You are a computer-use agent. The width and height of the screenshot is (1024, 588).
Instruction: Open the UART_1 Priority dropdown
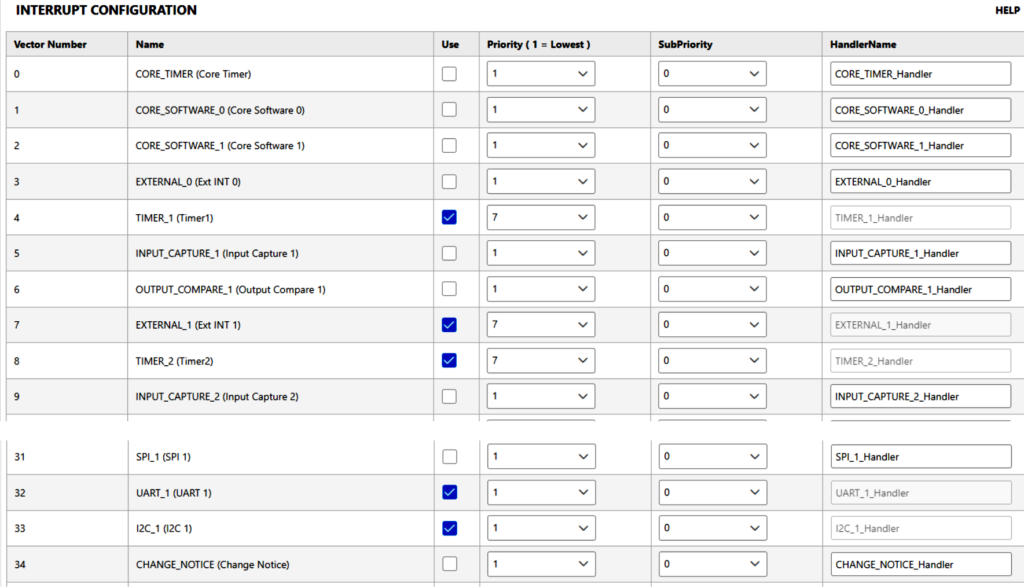540,492
